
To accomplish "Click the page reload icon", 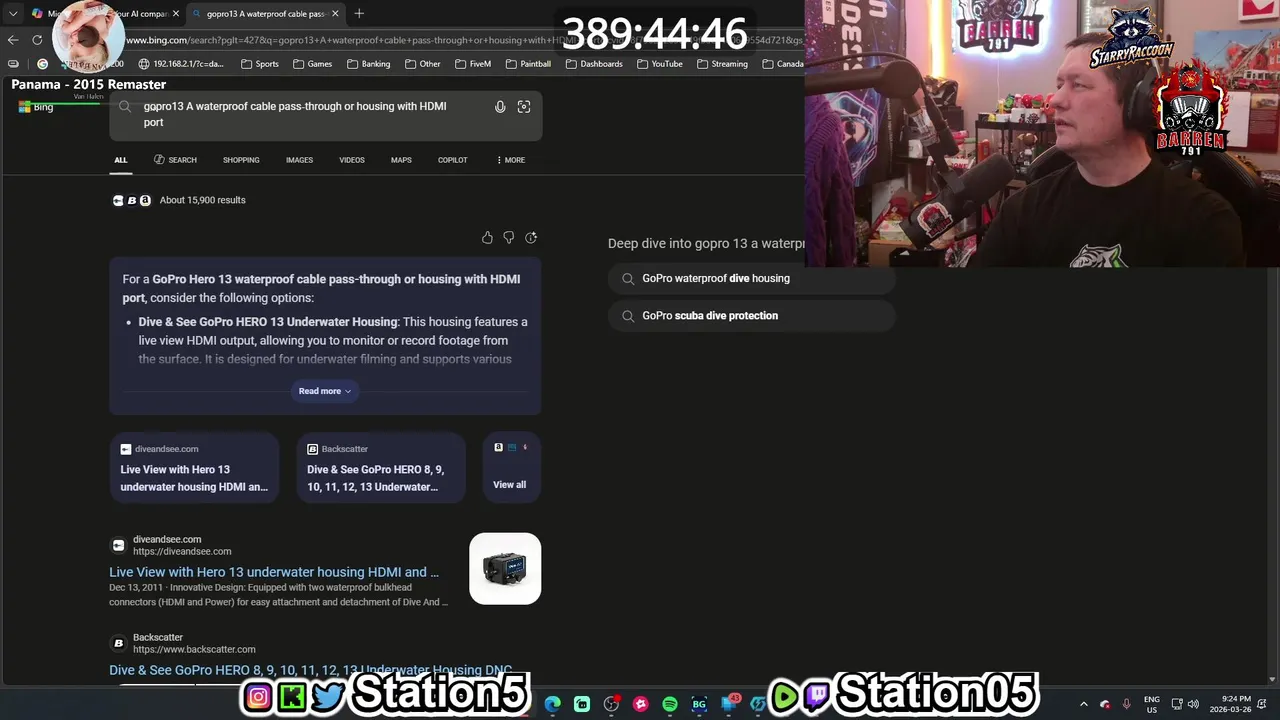I will point(37,40).
